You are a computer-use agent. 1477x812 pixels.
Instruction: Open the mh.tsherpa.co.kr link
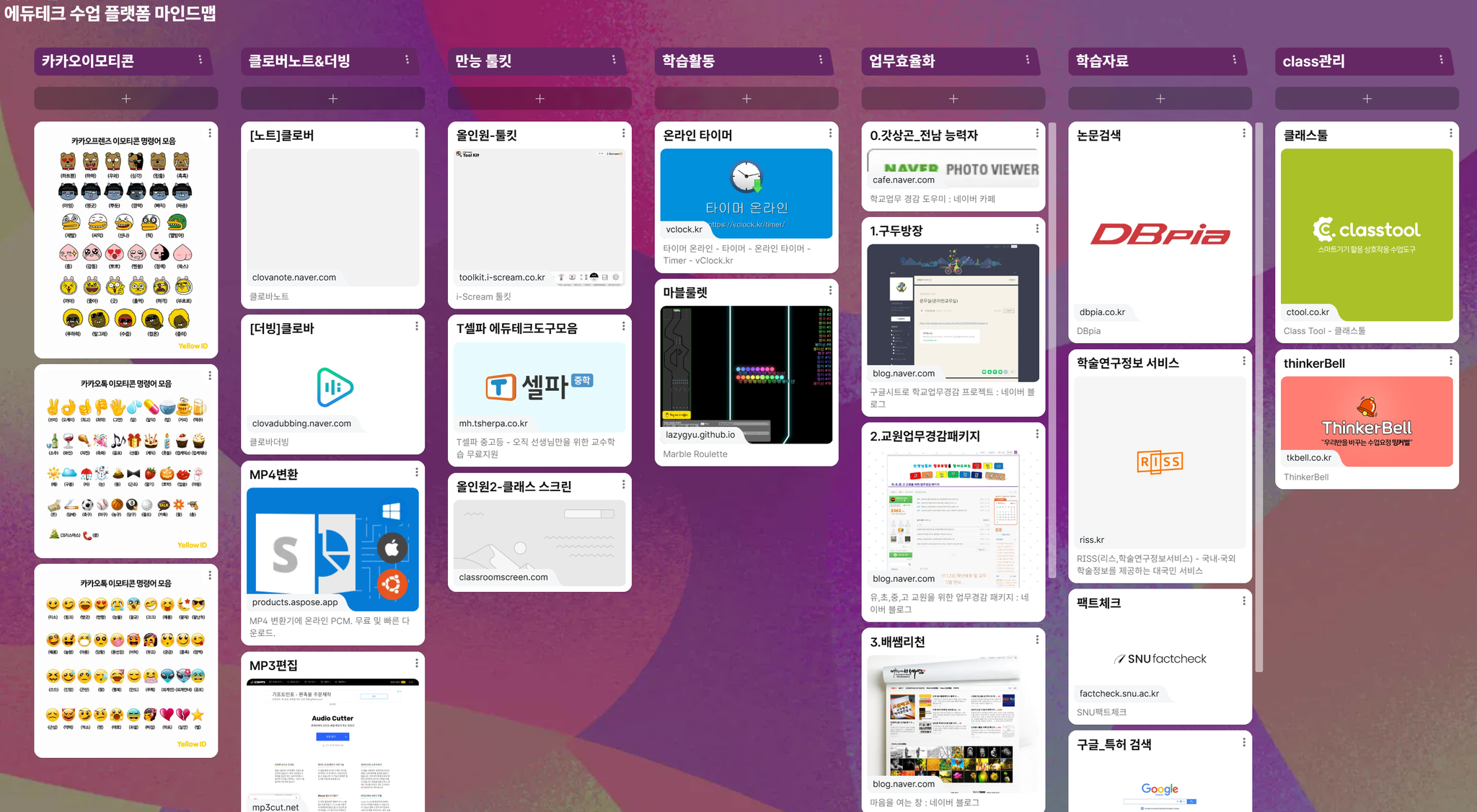click(493, 423)
